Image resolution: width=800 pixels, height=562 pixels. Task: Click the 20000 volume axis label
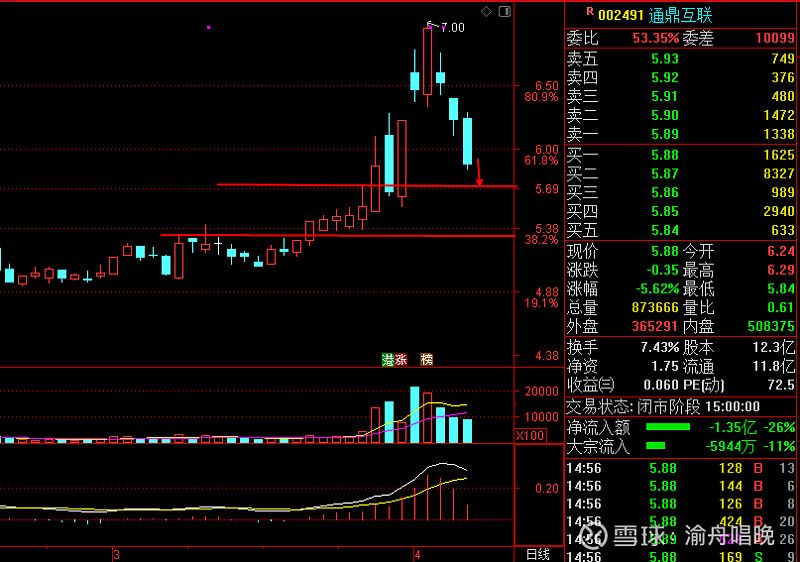pos(542,392)
